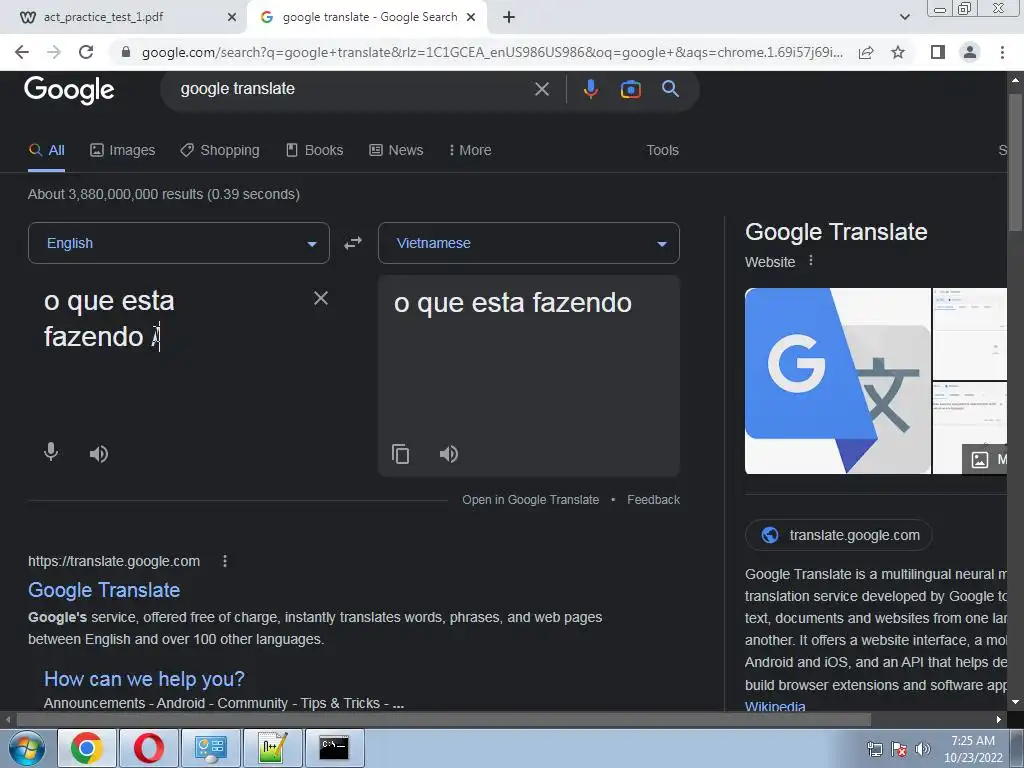Click the taskbar clock showing 7:25 AM

tap(973, 748)
